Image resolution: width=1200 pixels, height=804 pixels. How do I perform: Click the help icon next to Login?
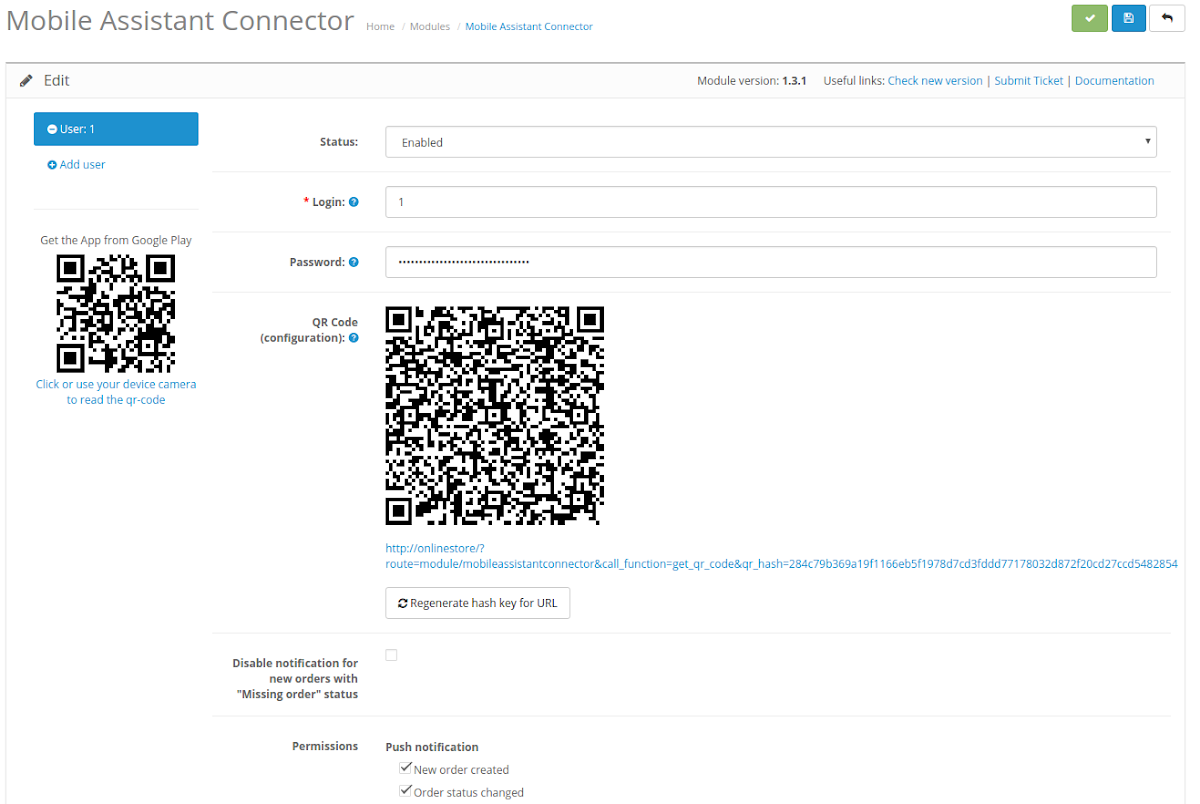[353, 202]
